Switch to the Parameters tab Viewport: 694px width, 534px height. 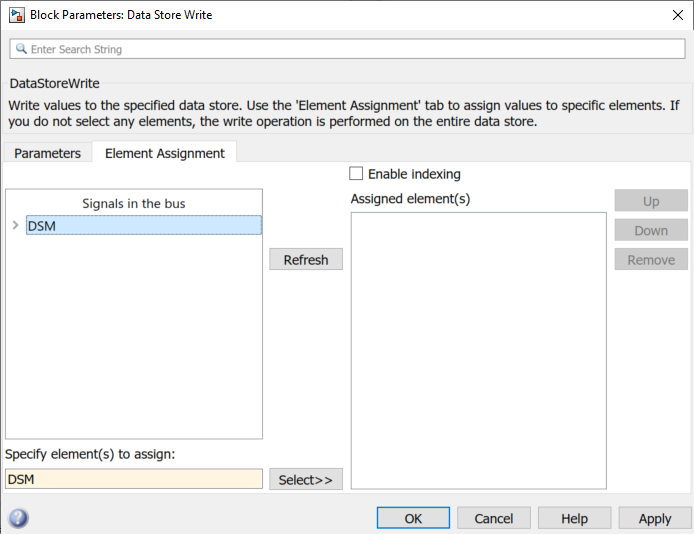(x=47, y=153)
